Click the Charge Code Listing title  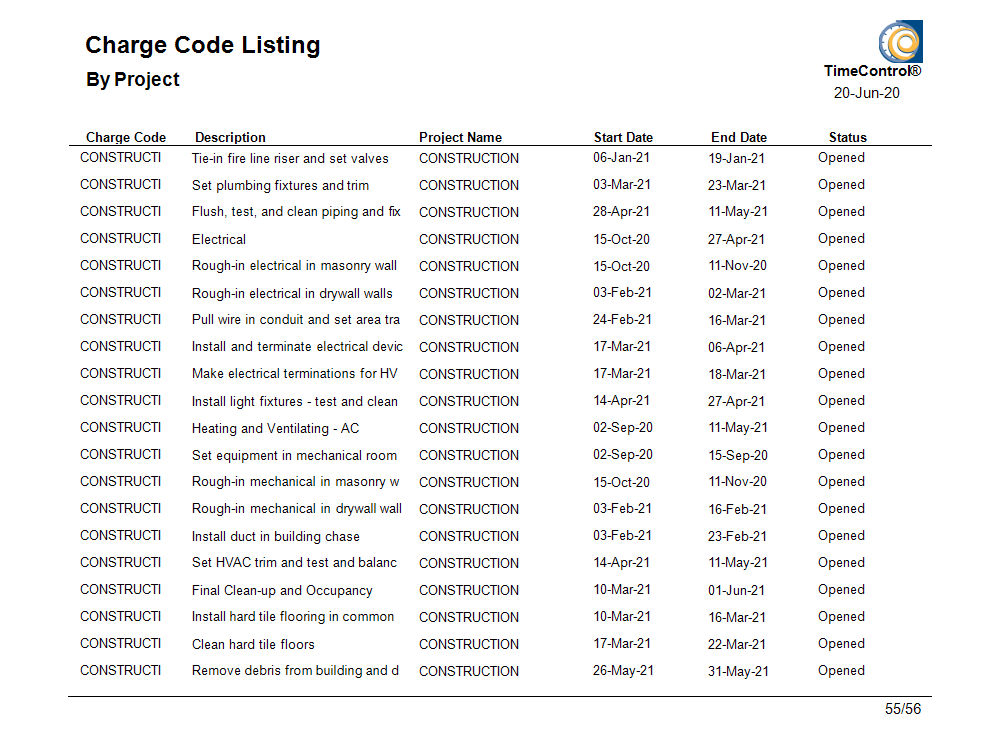tap(203, 45)
